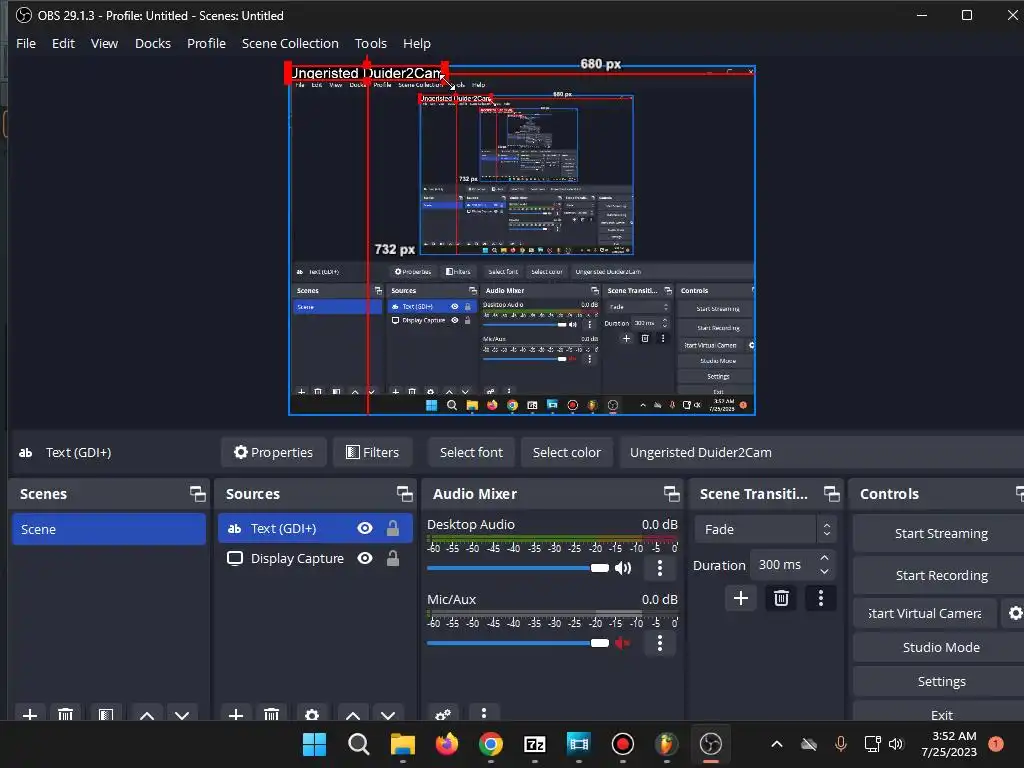Image resolution: width=1024 pixels, height=768 pixels.
Task: Pop out the Audio Mixer dock
Action: pos(671,494)
